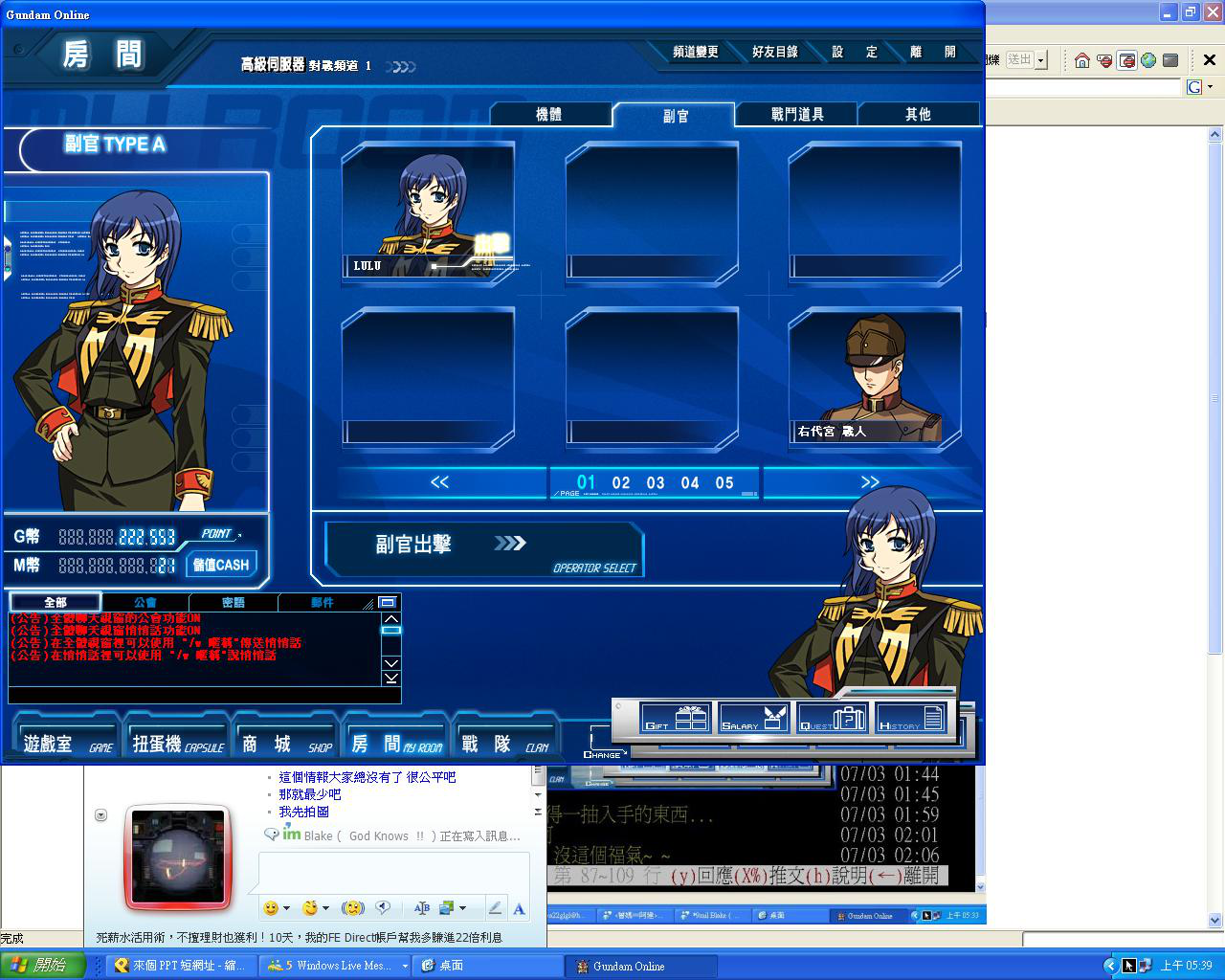The image size is (1225, 980).
Task: Switch to the 桌面 taskbar item
Action: point(488,966)
